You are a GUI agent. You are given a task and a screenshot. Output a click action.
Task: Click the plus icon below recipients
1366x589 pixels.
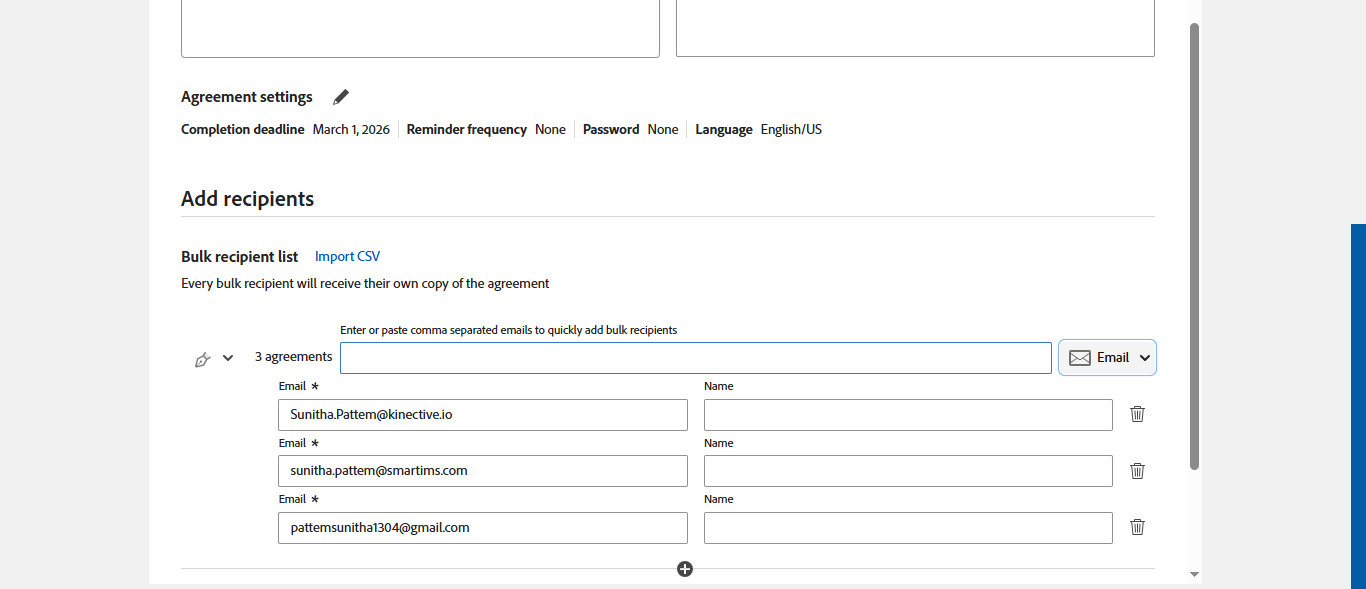click(685, 569)
